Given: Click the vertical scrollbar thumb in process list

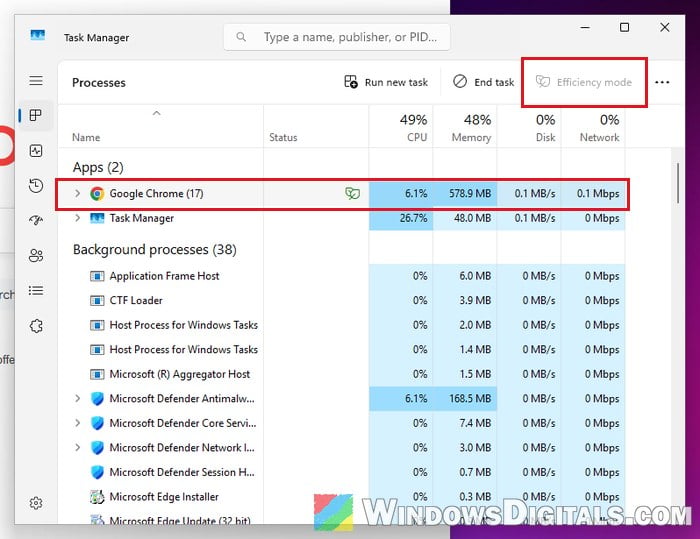Looking at the screenshot, I should pyautogui.click(x=678, y=183).
